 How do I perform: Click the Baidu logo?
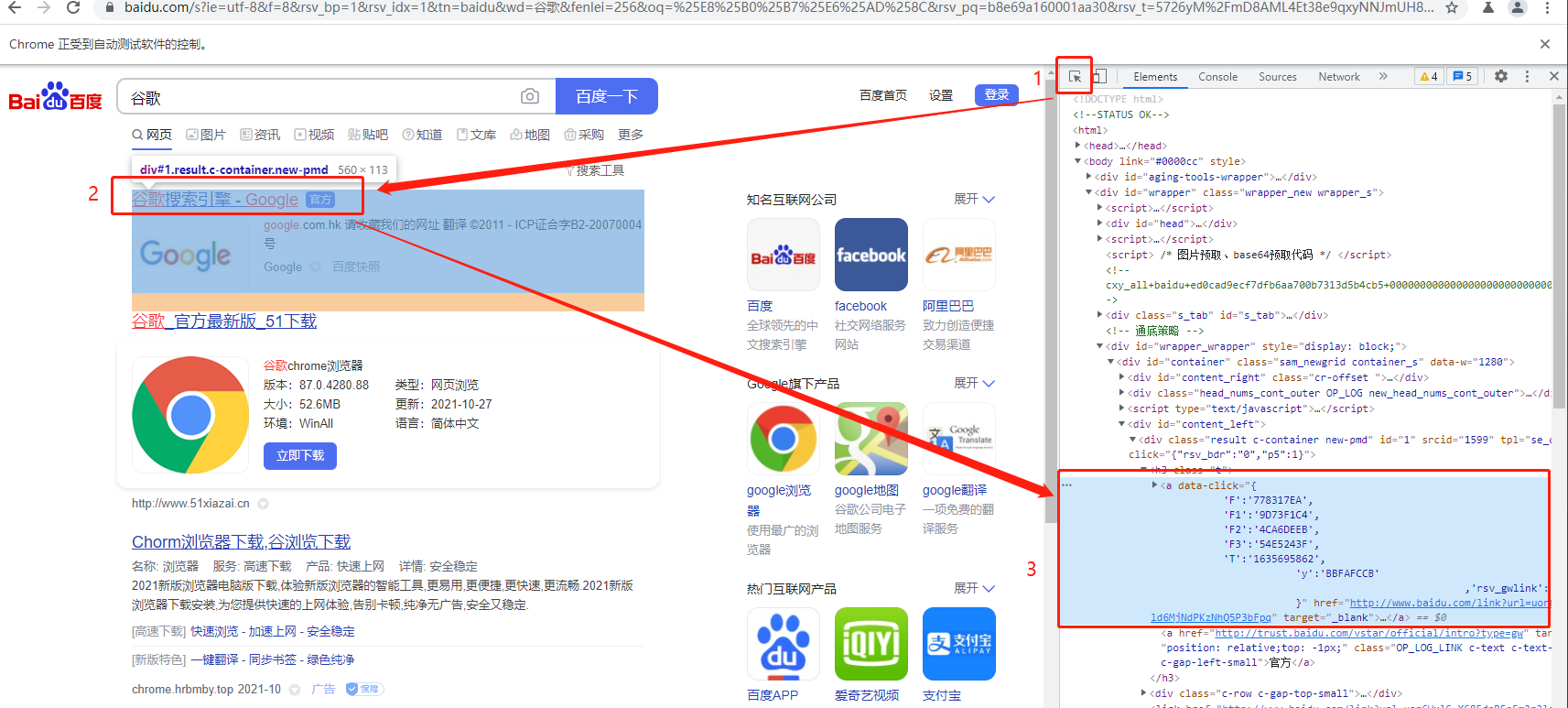pos(55,96)
